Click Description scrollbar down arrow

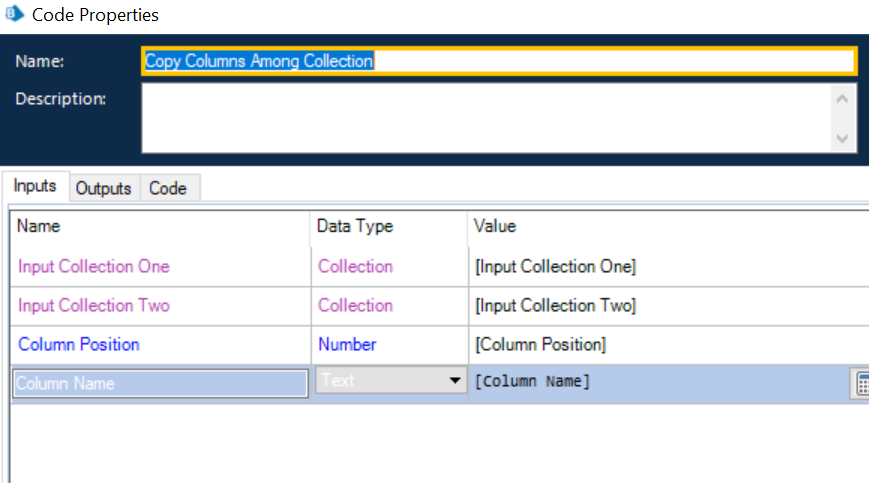842,138
